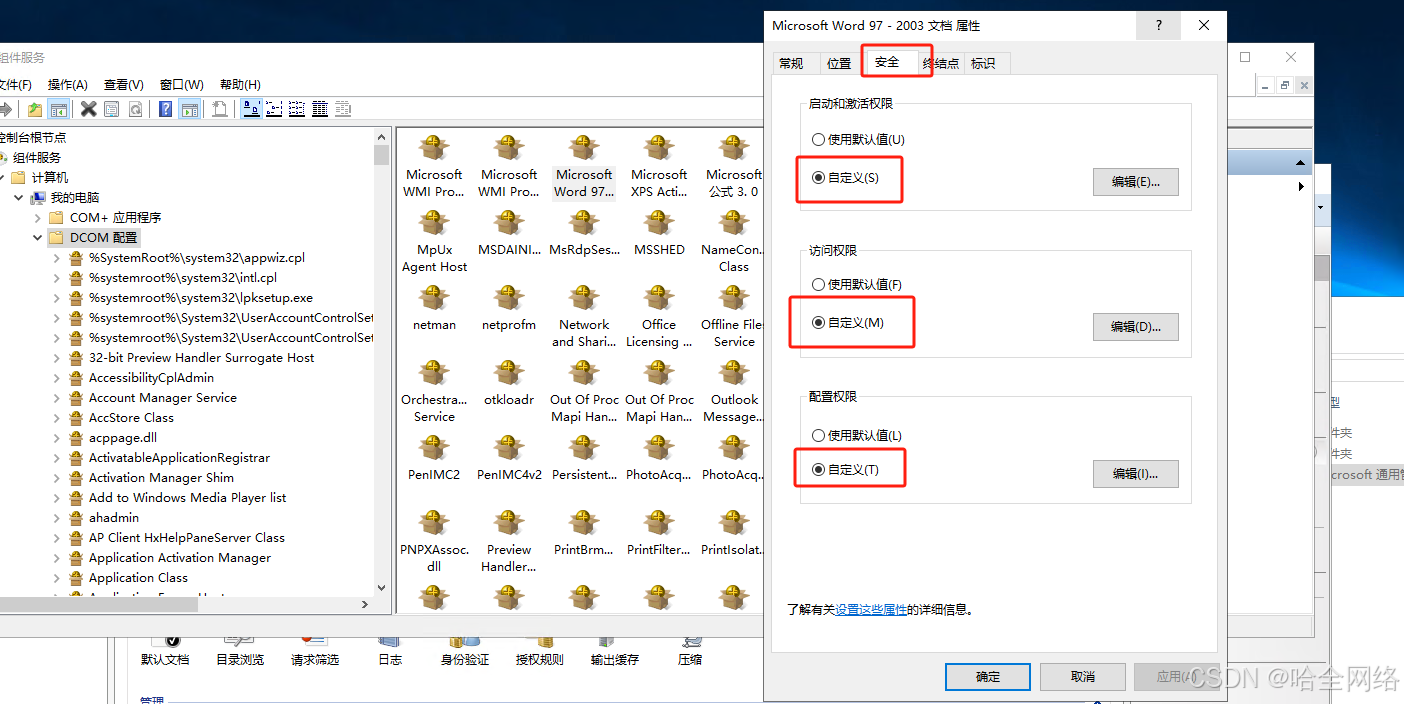Open the 窗口(W) menu
1404x704 pixels.
182,84
